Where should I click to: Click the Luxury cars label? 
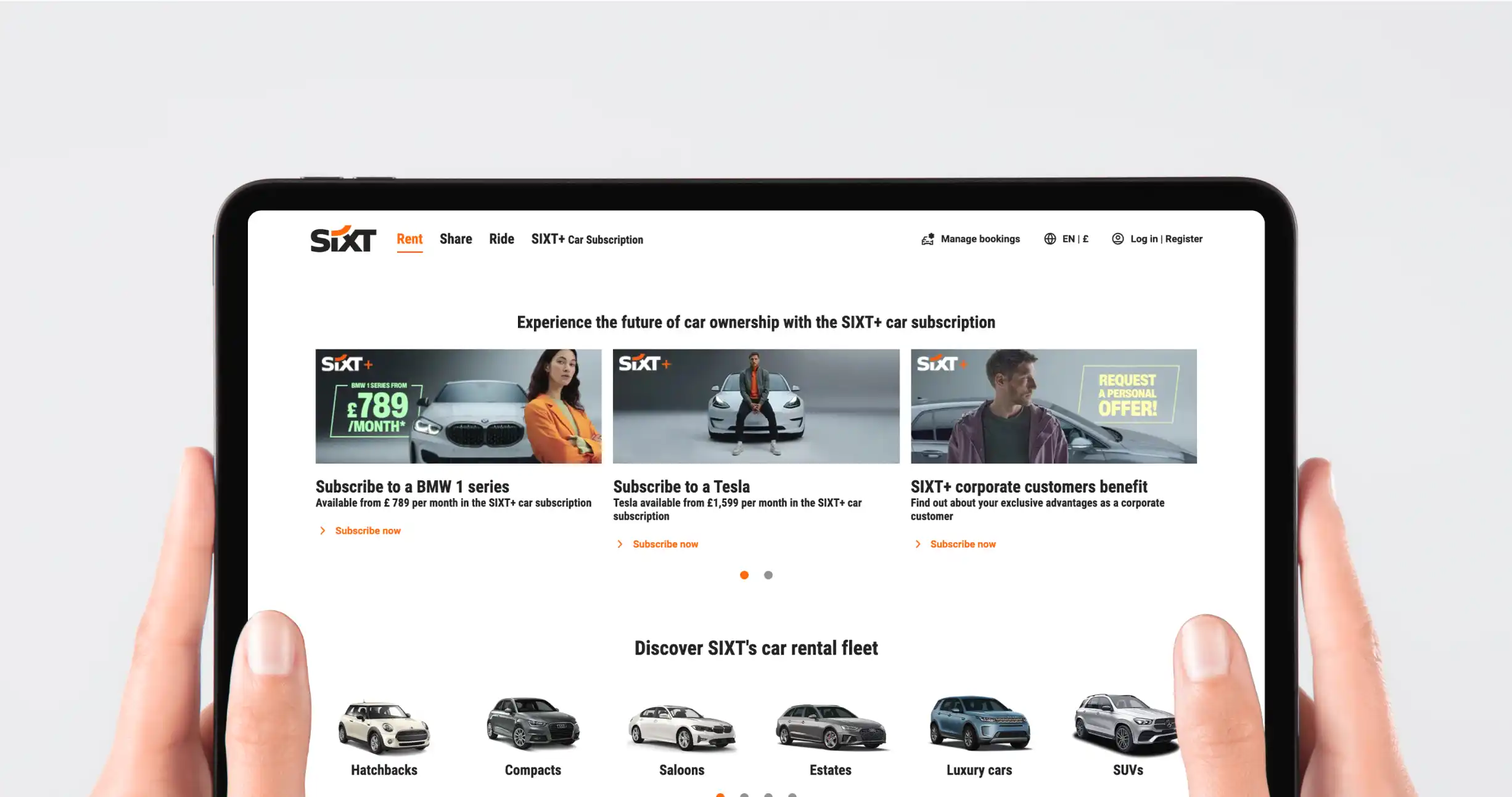(979, 770)
